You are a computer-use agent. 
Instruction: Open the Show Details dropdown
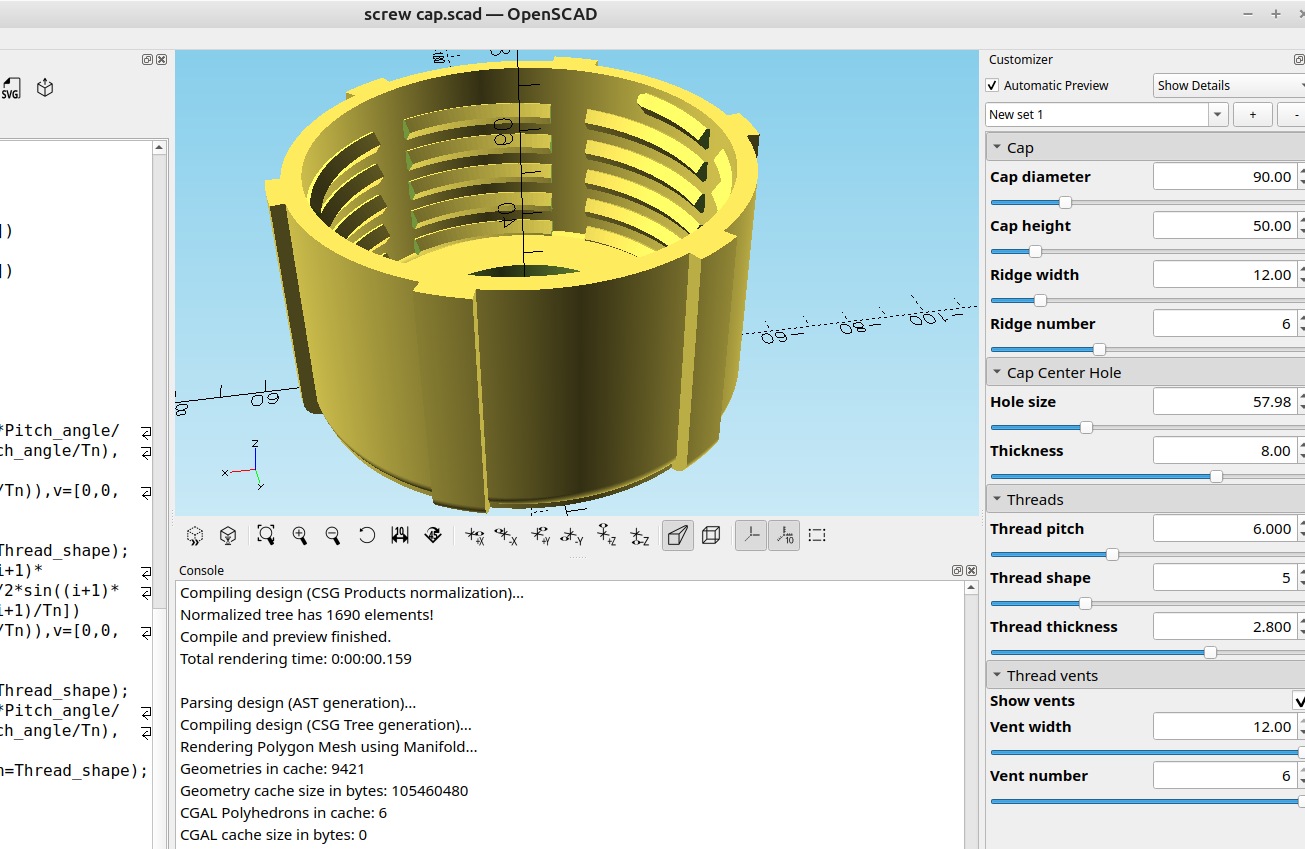click(x=1225, y=85)
